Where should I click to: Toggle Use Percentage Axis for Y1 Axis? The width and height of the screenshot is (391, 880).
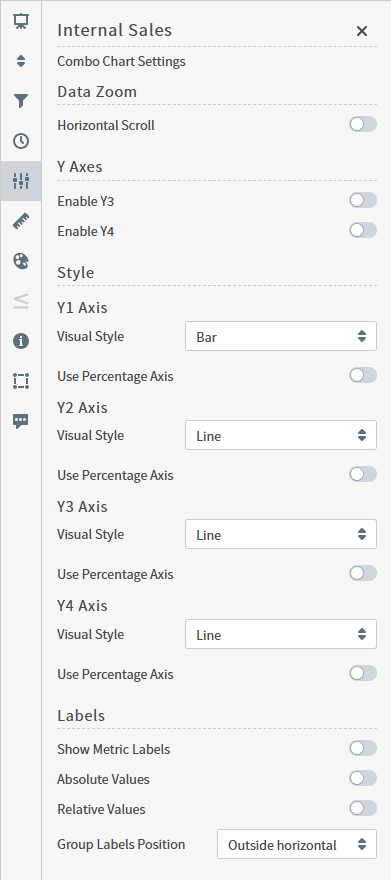click(363, 375)
